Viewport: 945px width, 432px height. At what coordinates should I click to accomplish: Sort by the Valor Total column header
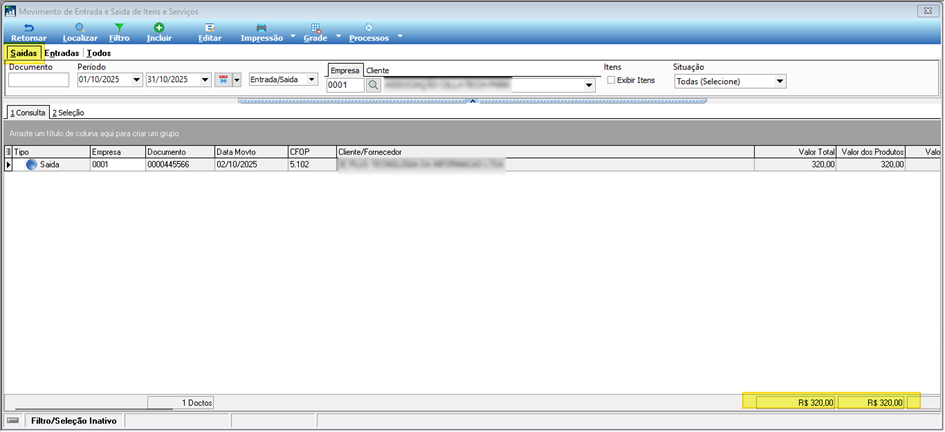[x=796, y=152]
